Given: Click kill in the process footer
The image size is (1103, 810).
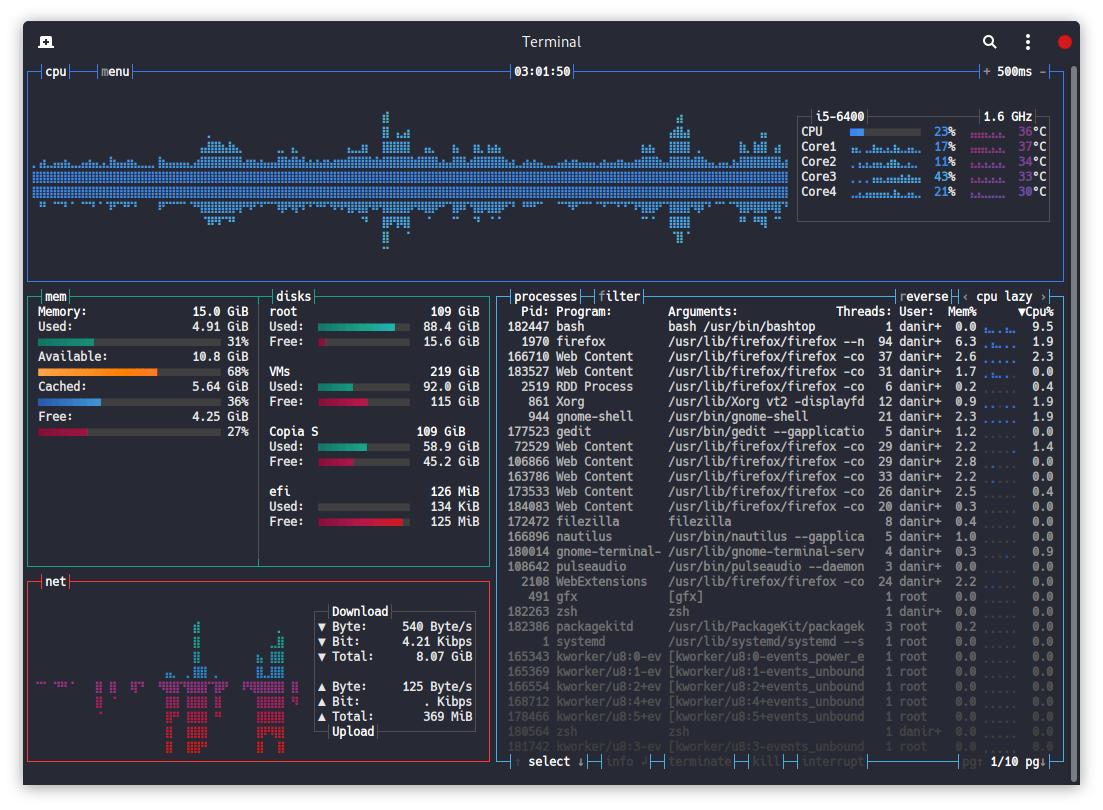Looking at the screenshot, I should pyautogui.click(x=766, y=762).
